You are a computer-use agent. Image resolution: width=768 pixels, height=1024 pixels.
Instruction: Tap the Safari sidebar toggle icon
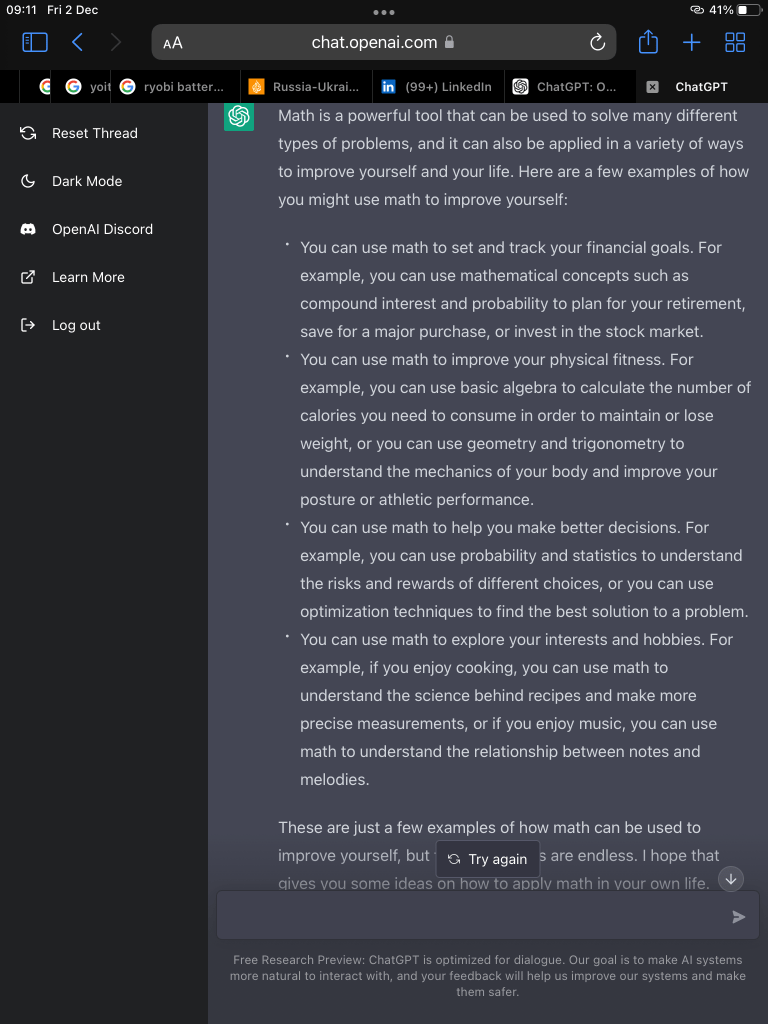[35, 42]
